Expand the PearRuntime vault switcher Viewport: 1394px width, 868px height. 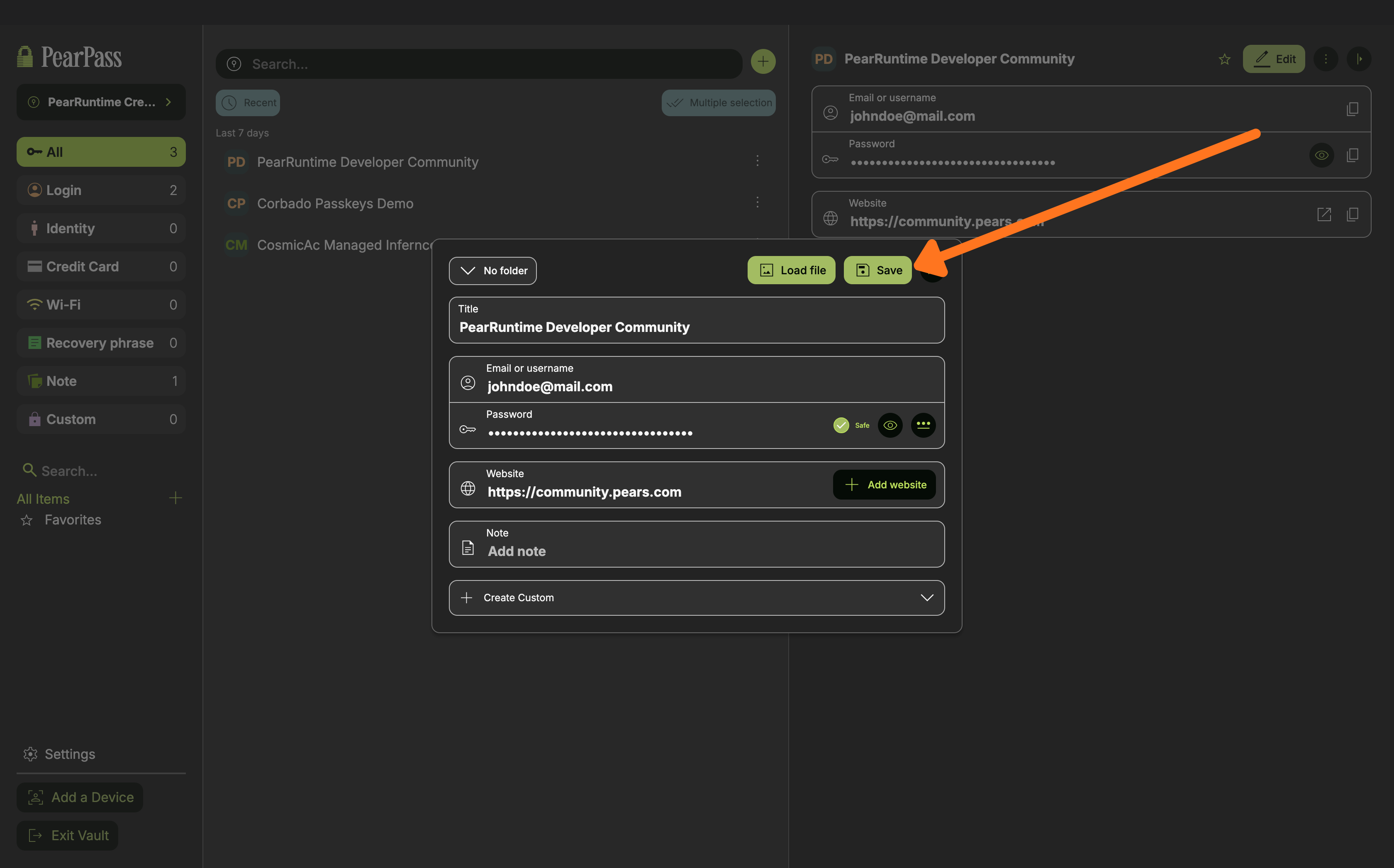coord(101,102)
